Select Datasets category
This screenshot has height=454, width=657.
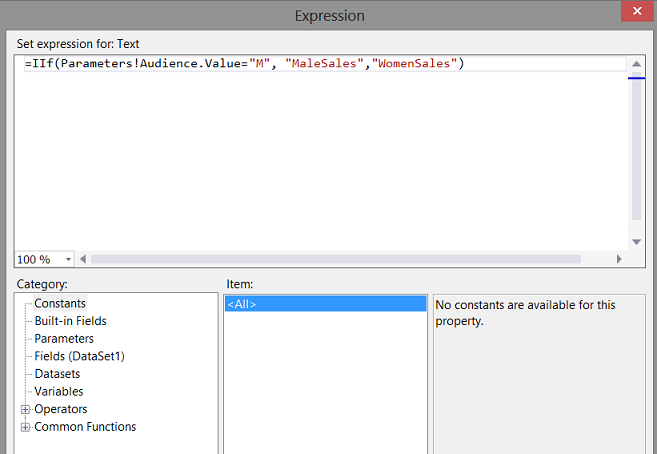pos(57,374)
